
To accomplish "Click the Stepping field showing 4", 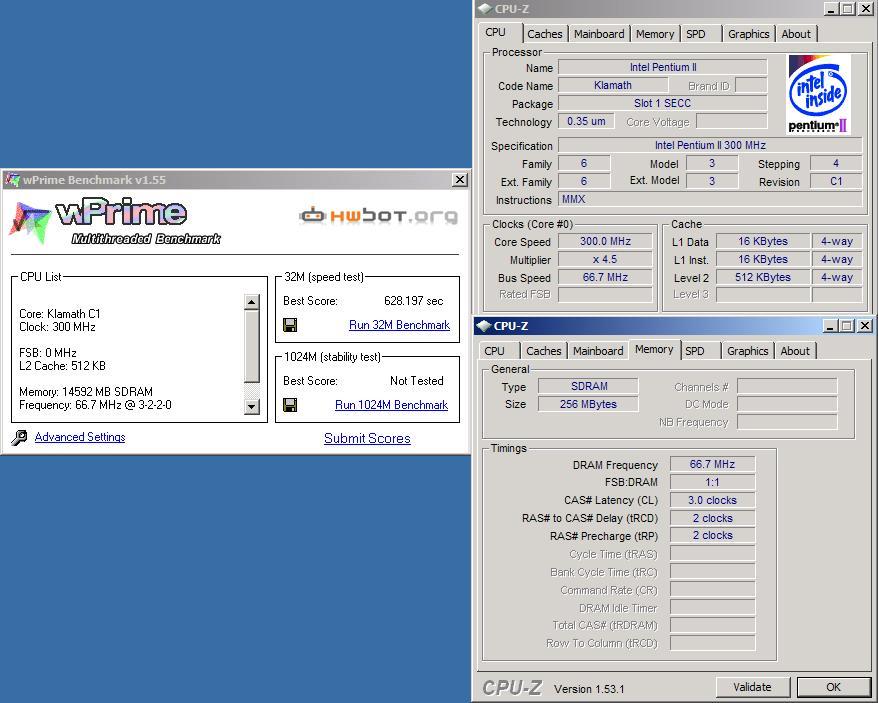I will point(836,163).
